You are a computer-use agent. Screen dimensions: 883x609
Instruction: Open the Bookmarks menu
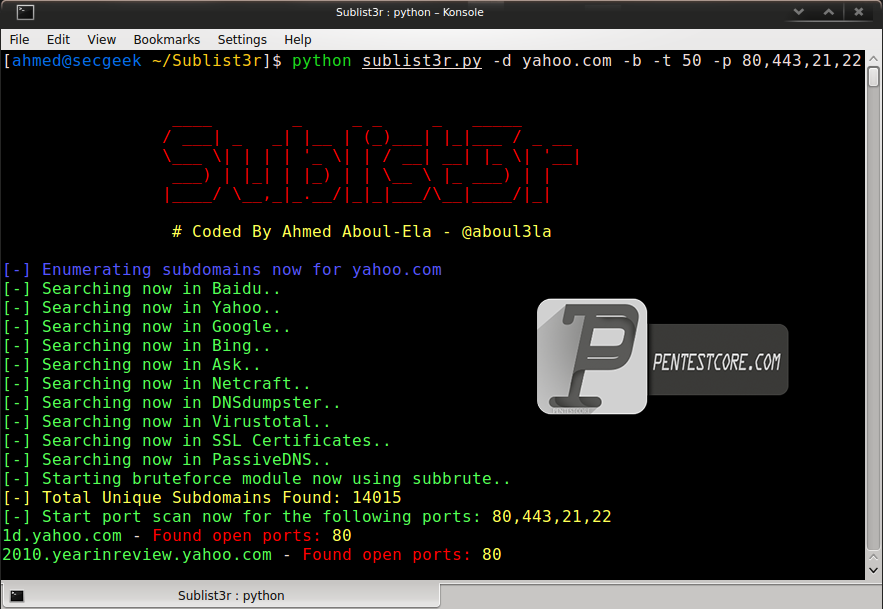pyautogui.click(x=167, y=39)
